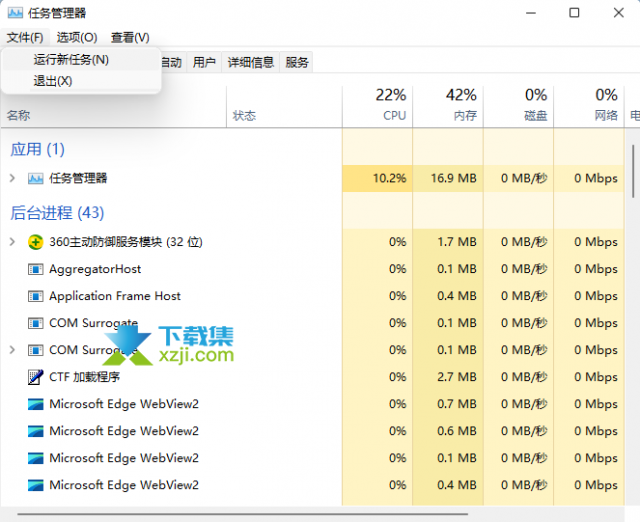Click the 16.9 MB memory value
The width and height of the screenshot is (640, 522).
click(454, 178)
